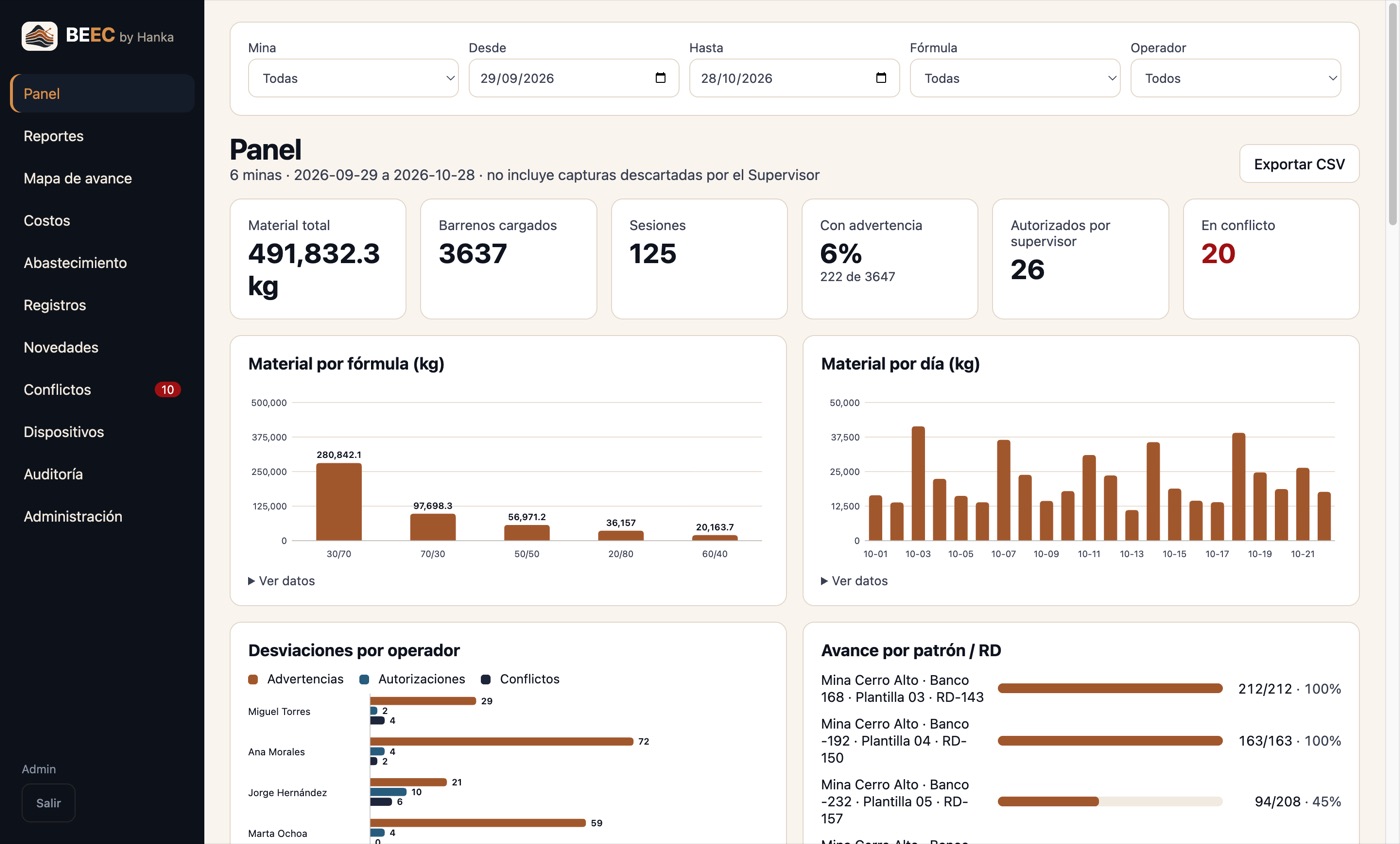This screenshot has height=844, width=1400.
Task: Open the Mina dropdown
Action: 353,78
